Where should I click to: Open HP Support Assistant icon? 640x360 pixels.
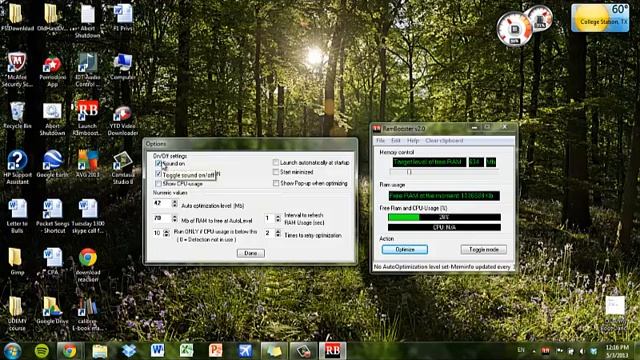pos(17,167)
